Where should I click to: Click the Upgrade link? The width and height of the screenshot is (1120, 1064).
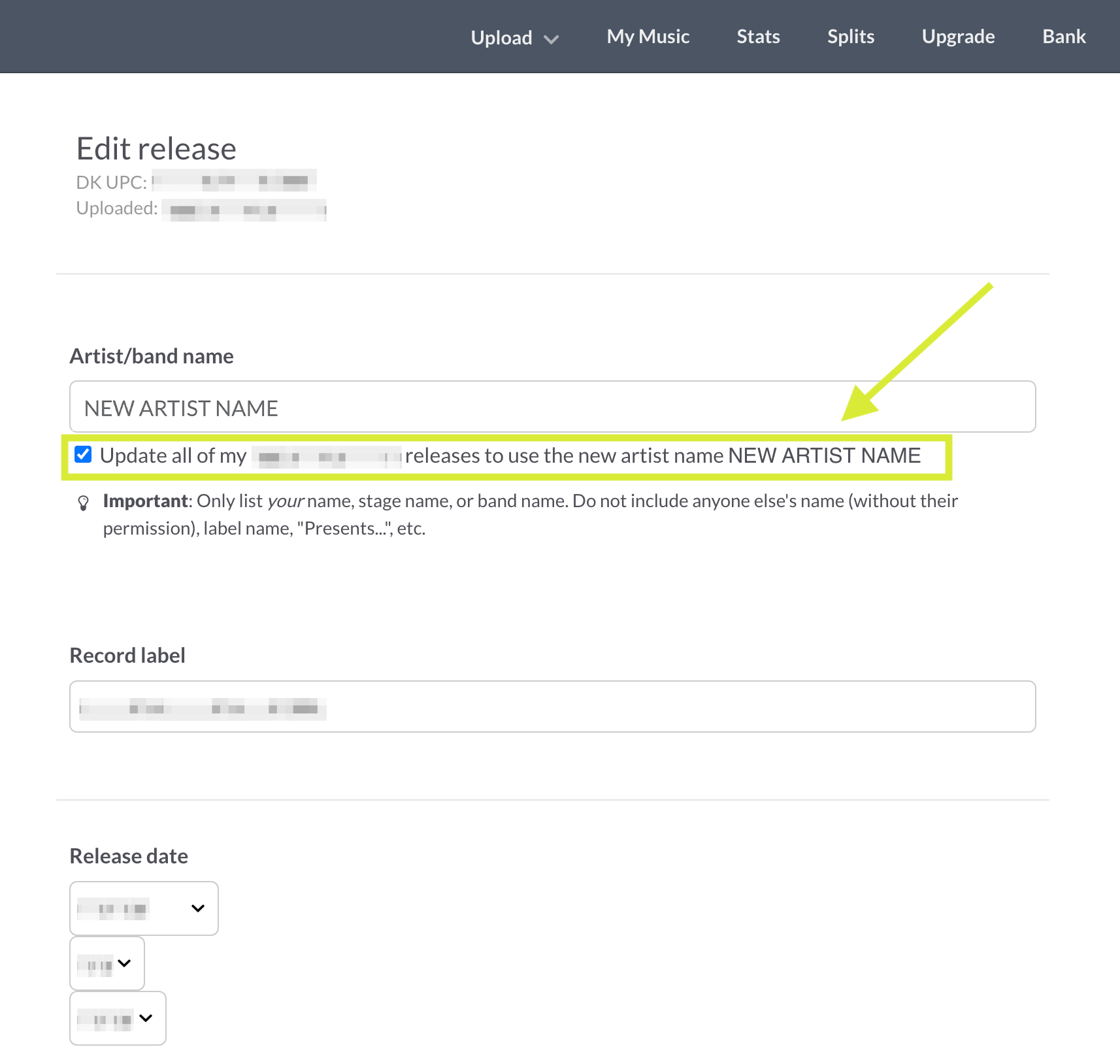pyautogui.click(x=958, y=37)
